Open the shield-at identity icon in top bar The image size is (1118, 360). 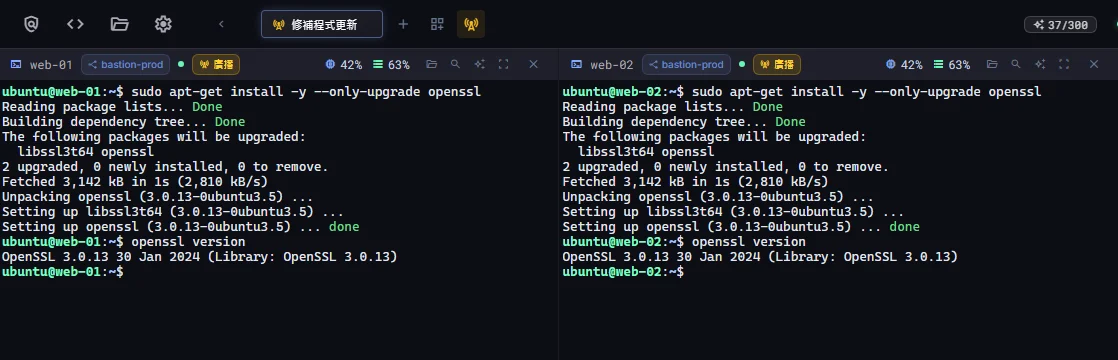click(x=31, y=24)
